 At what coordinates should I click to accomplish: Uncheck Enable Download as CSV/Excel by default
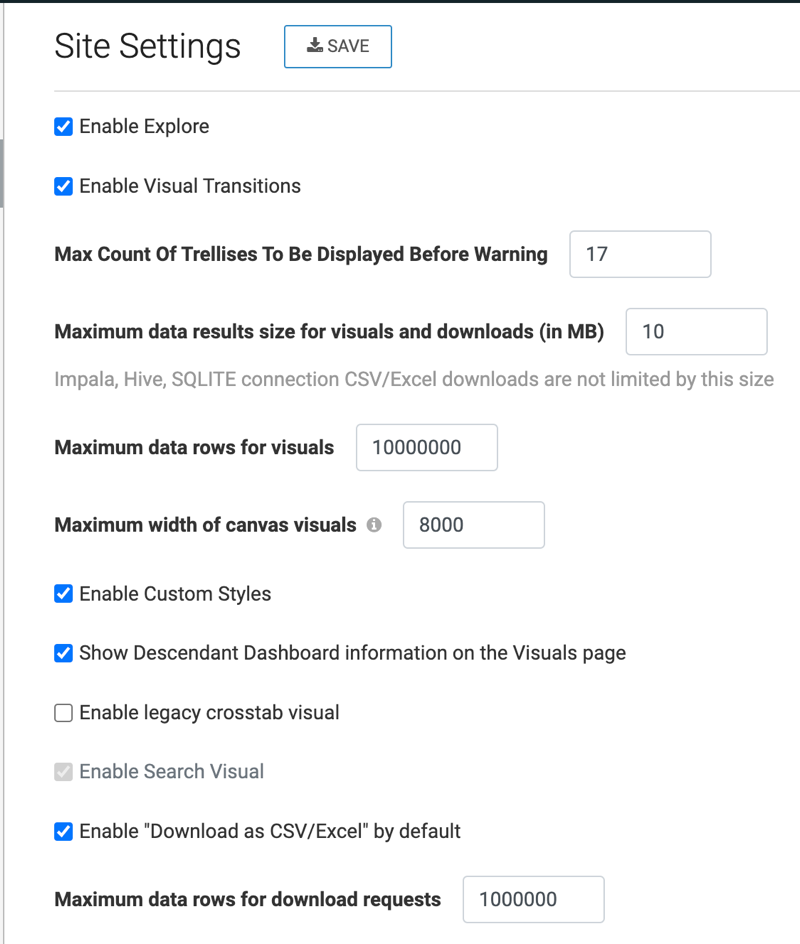[63, 831]
